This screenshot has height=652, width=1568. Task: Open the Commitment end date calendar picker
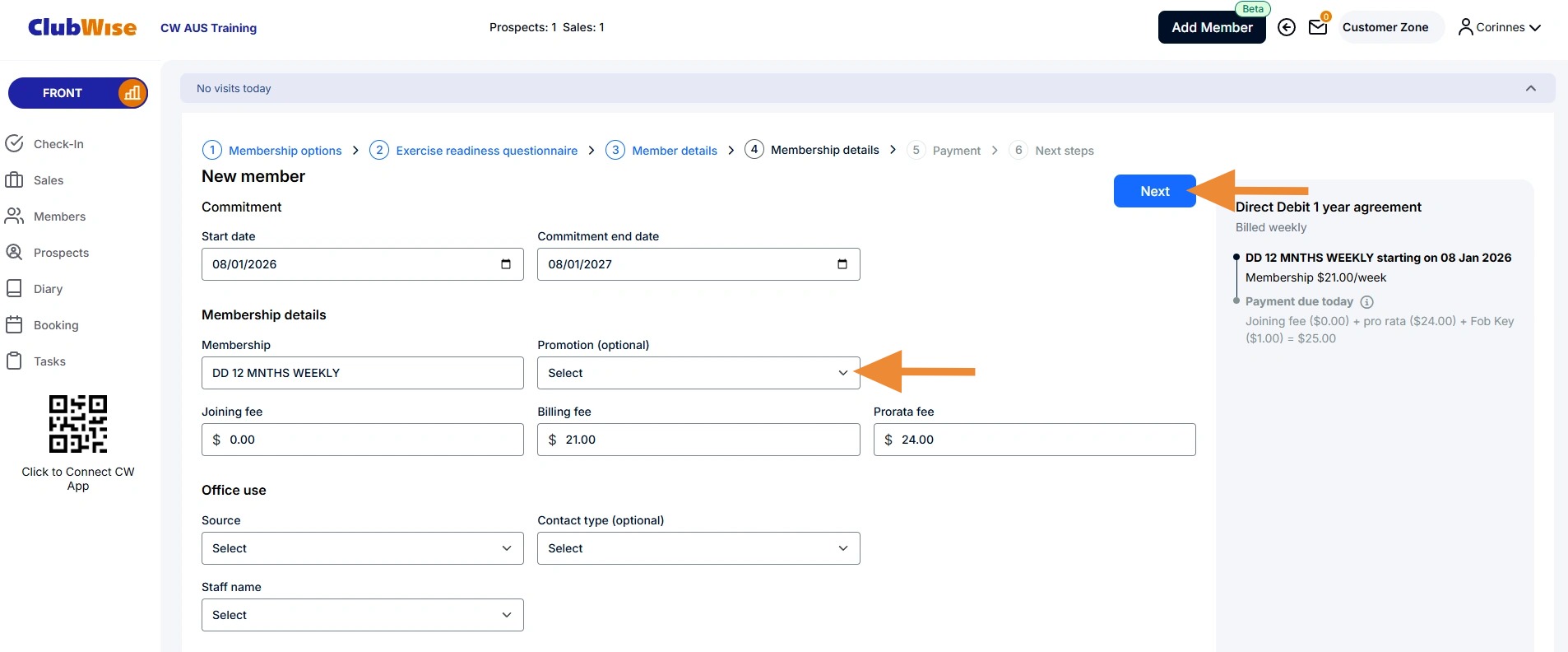coord(842,264)
